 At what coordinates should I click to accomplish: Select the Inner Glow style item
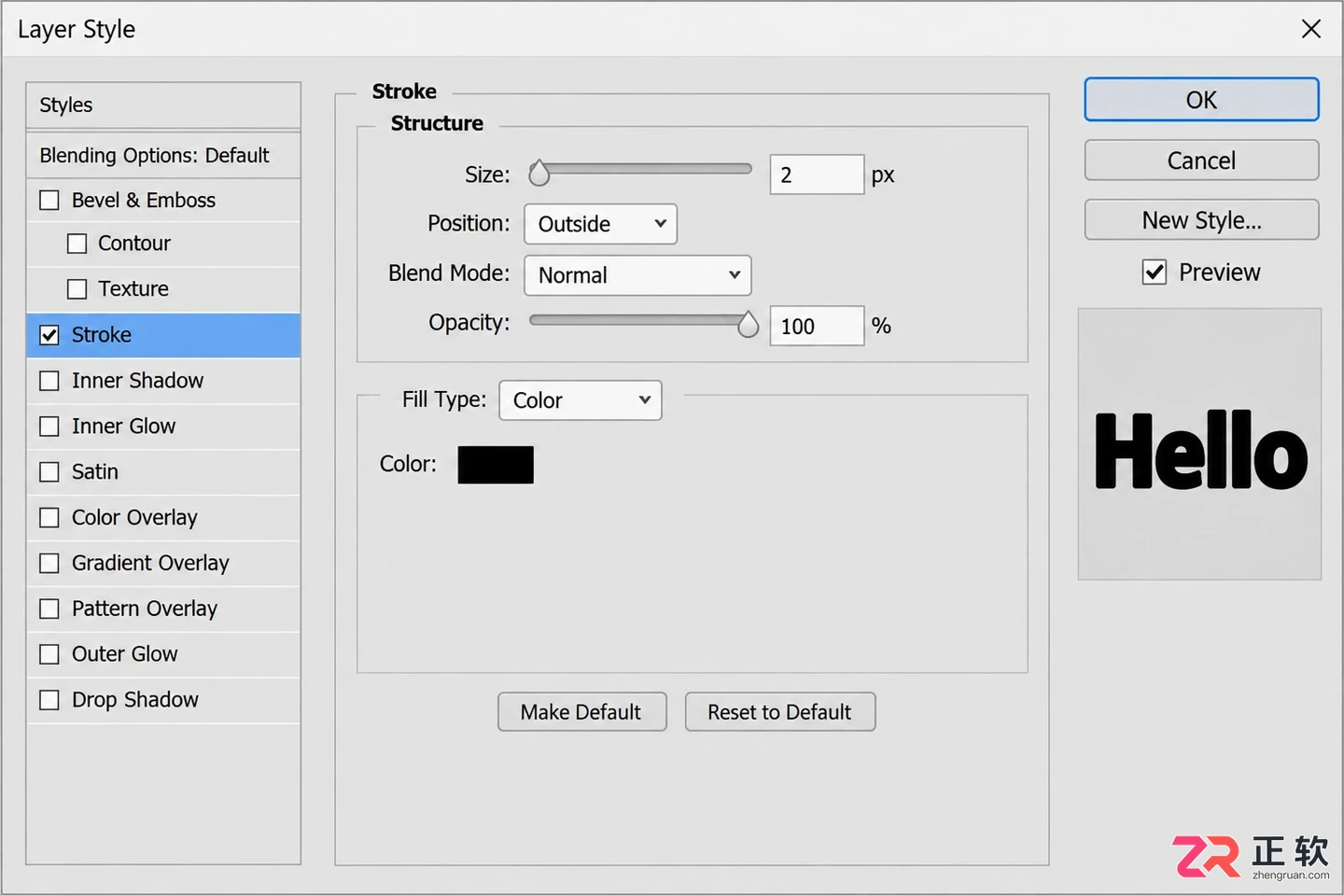pyautogui.click(x=163, y=427)
